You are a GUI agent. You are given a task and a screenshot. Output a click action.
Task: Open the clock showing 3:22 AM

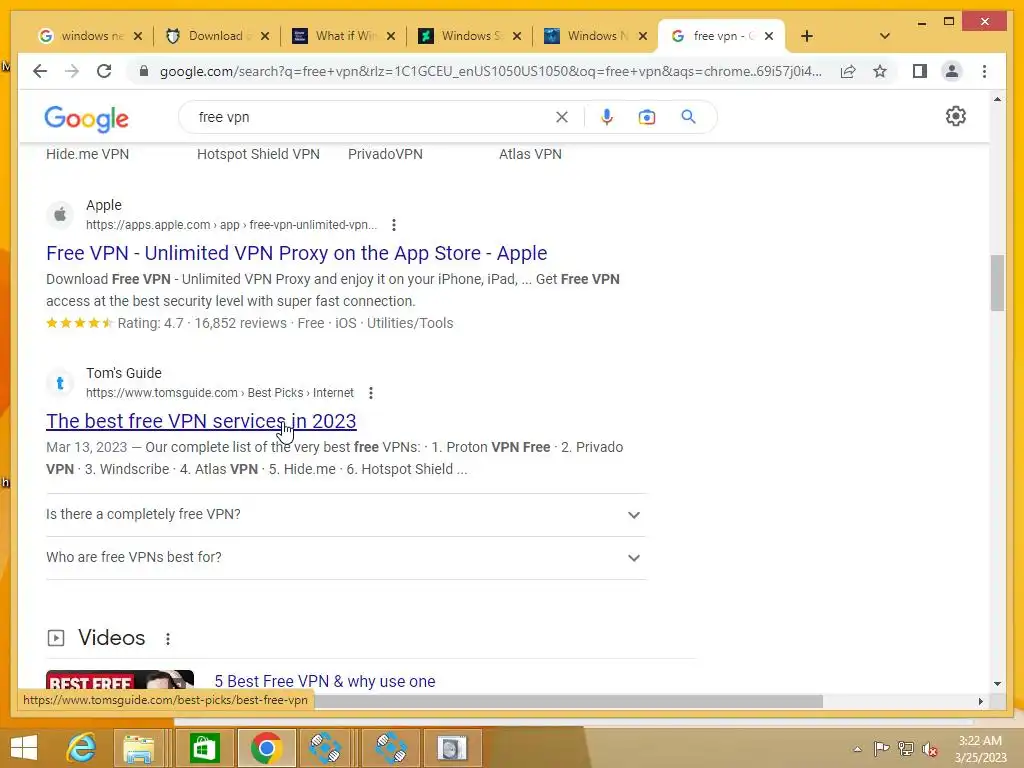(x=980, y=749)
